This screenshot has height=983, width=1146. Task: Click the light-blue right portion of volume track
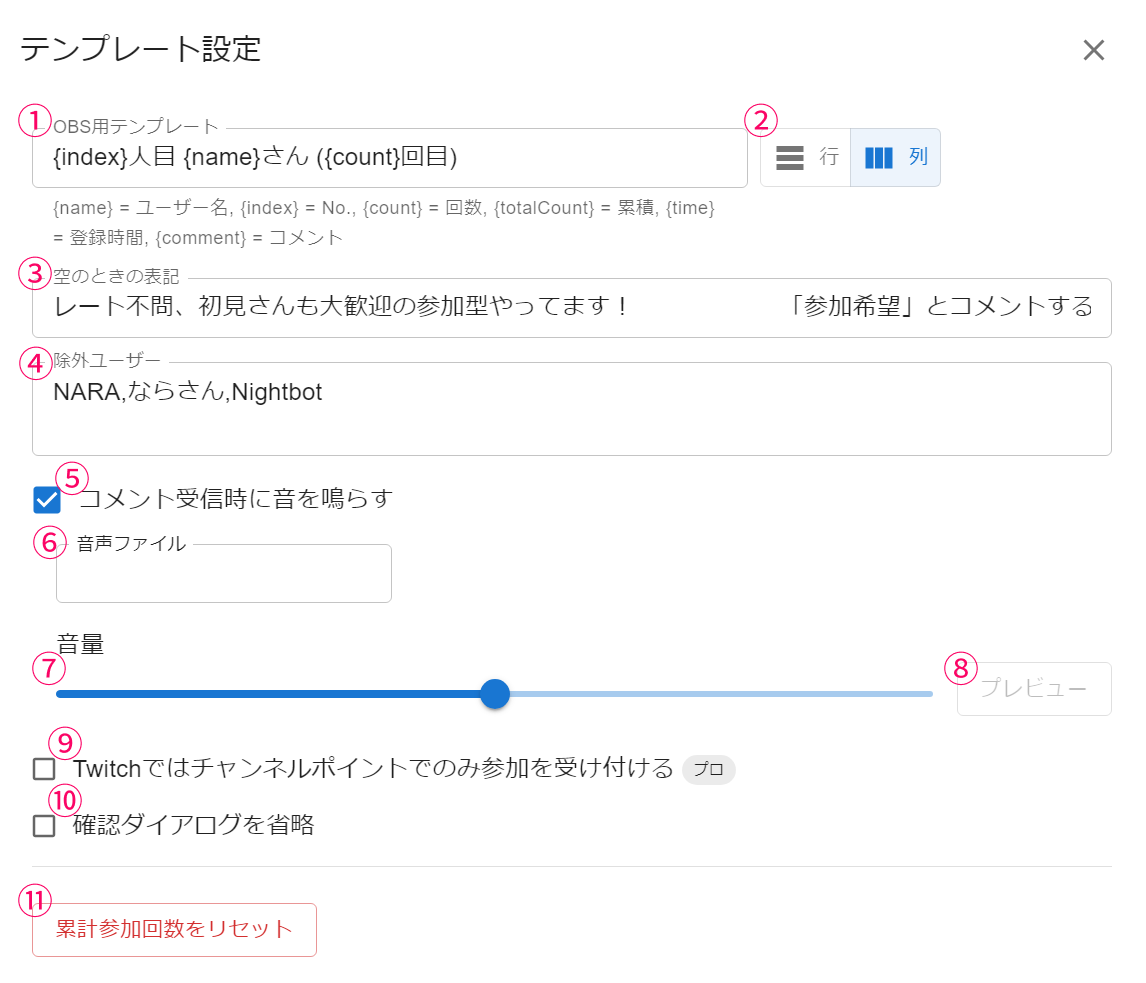[x=720, y=694]
